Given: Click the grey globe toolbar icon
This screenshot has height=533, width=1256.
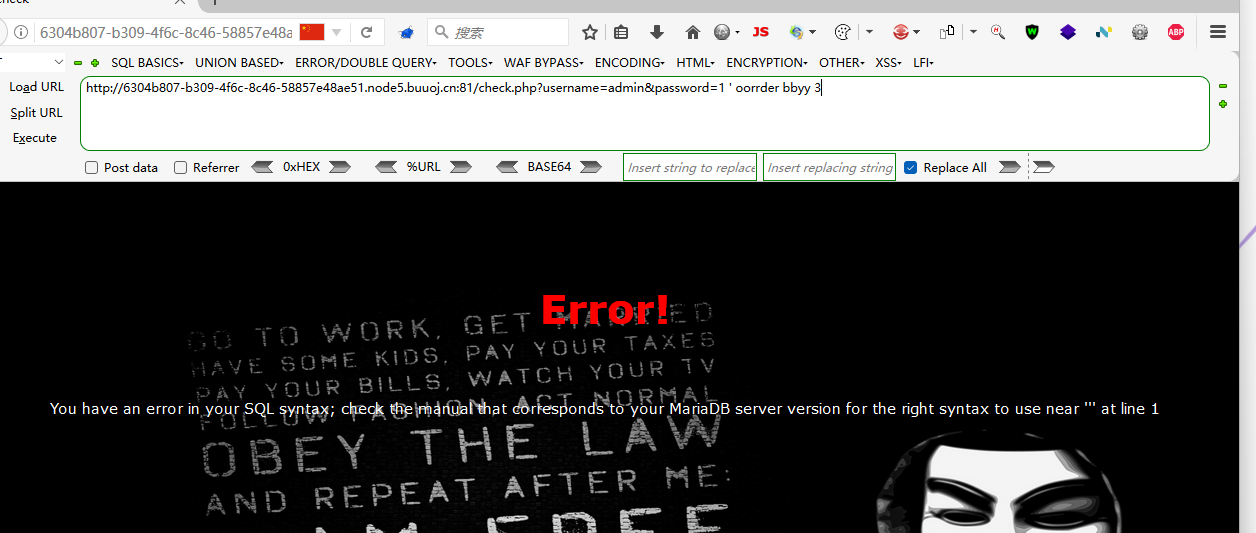Looking at the screenshot, I should tap(722, 32).
